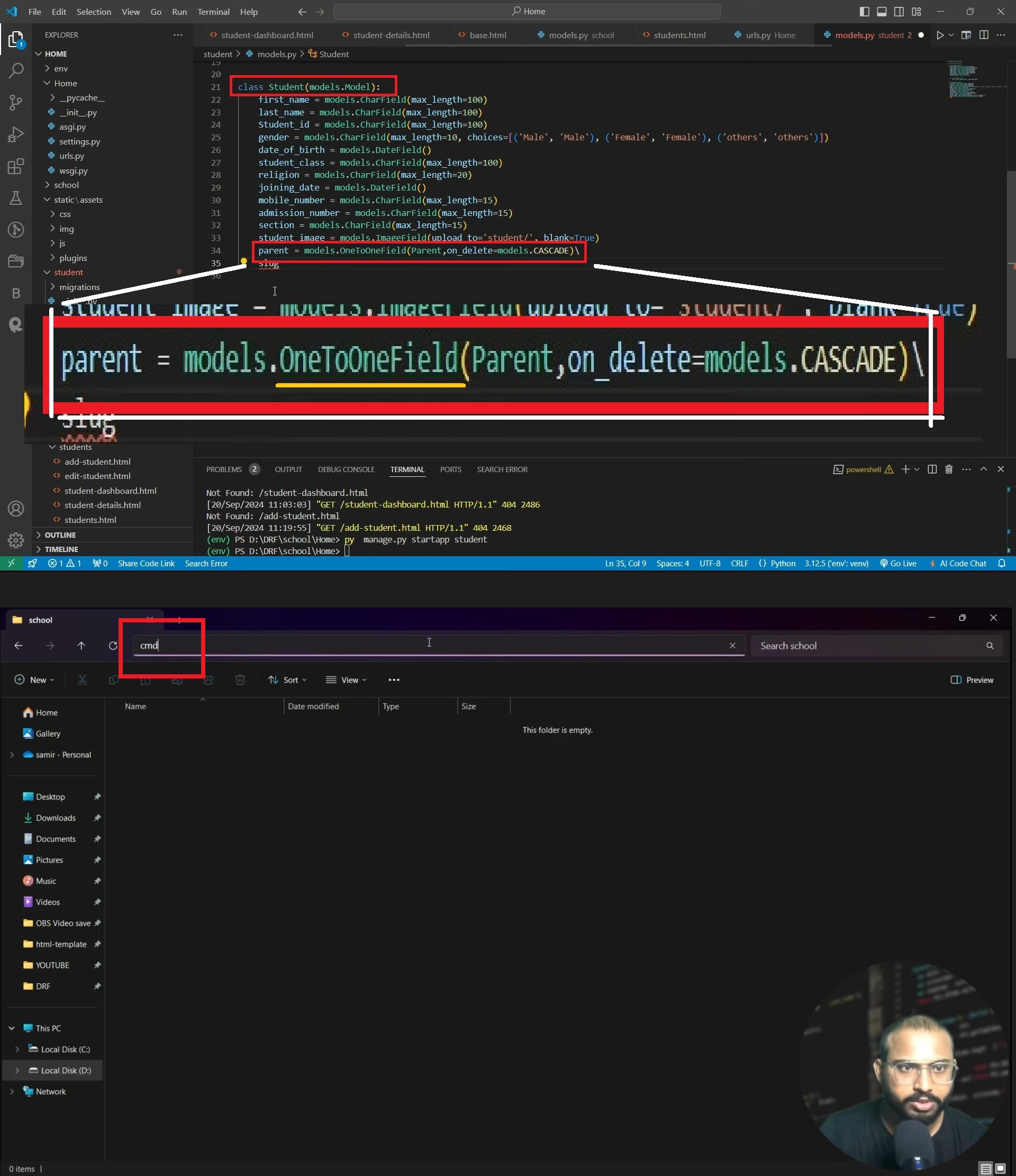Open the Explorer view in activity bar
Viewport: 1016px width, 1176px height.
tap(16, 39)
